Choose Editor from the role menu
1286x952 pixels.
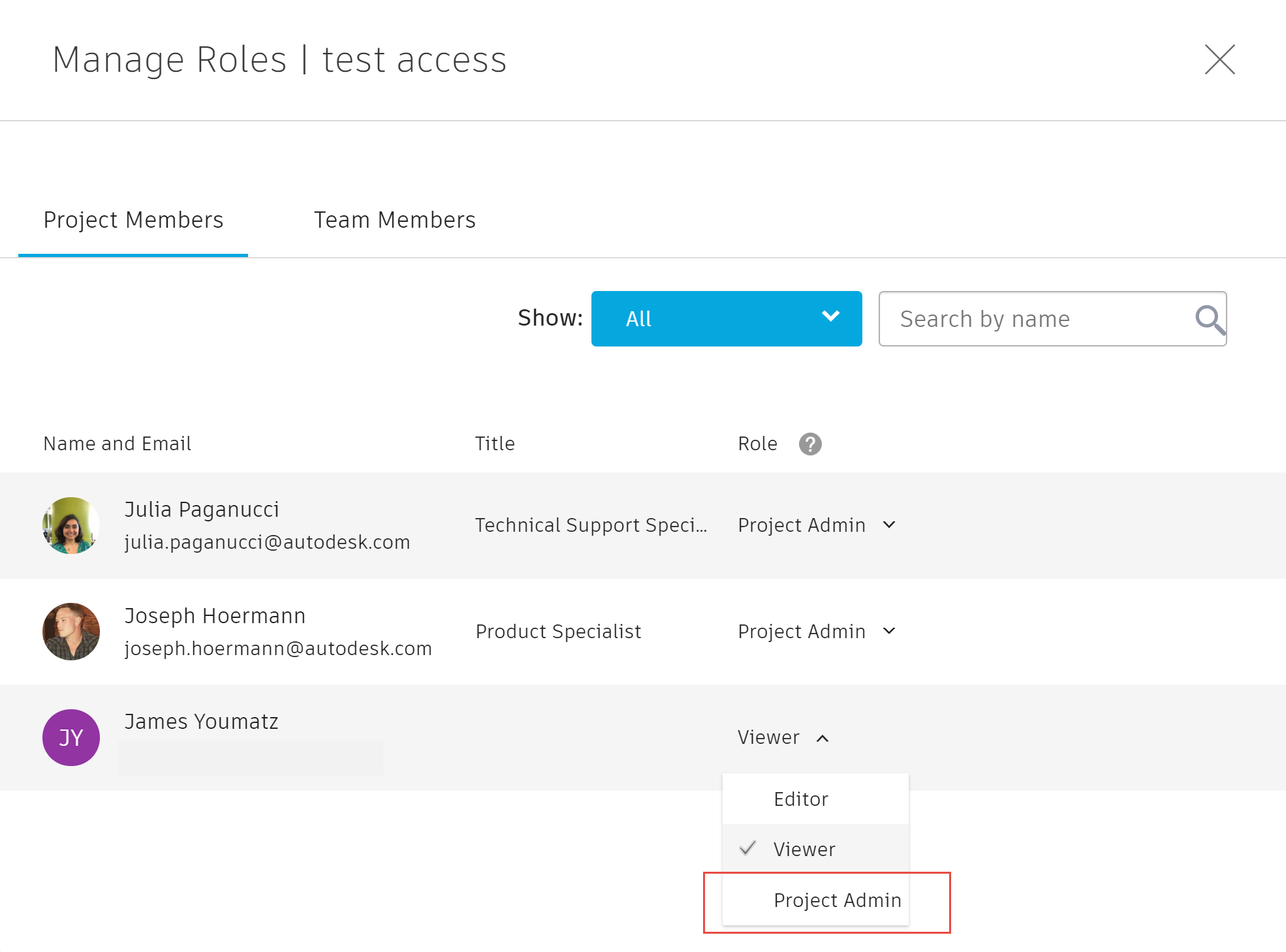tap(801, 799)
